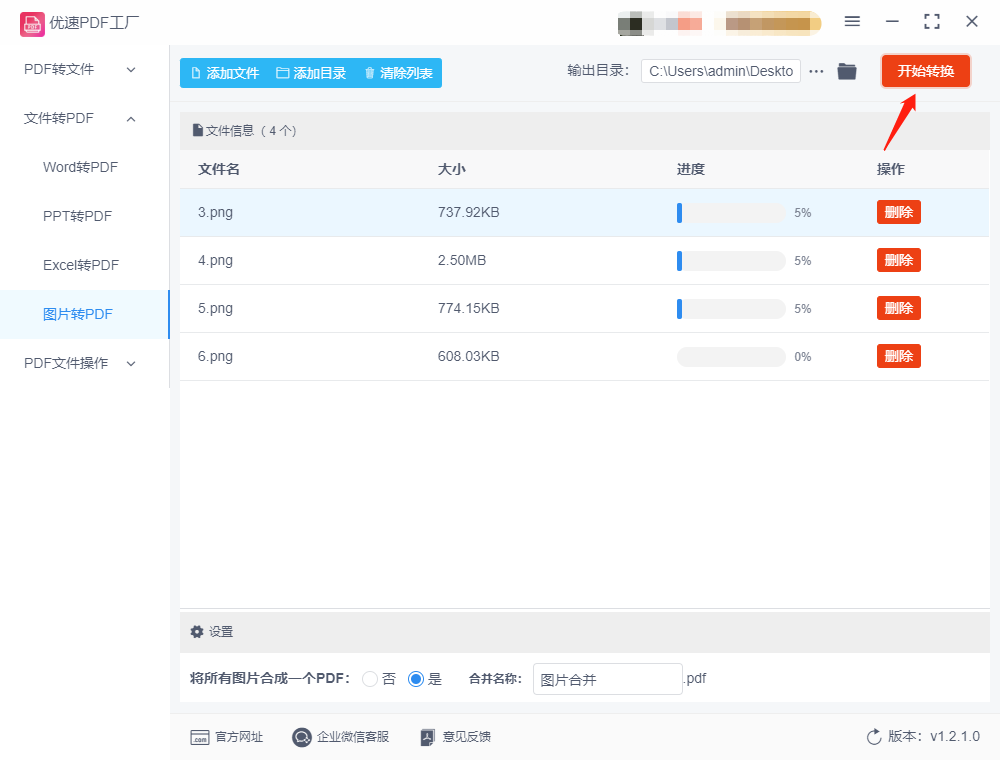Click the 进度 column header

(x=691, y=169)
